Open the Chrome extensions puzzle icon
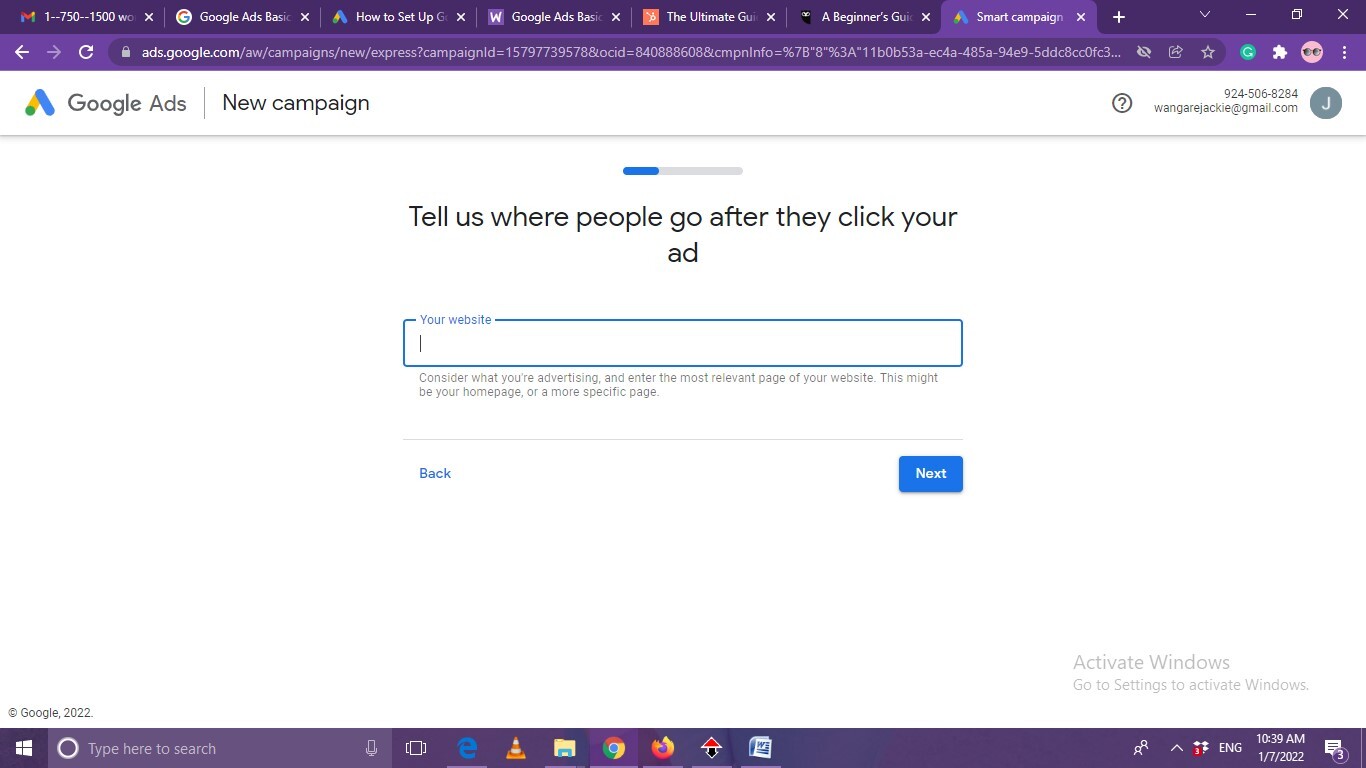Viewport: 1366px width, 768px height. 1279,52
